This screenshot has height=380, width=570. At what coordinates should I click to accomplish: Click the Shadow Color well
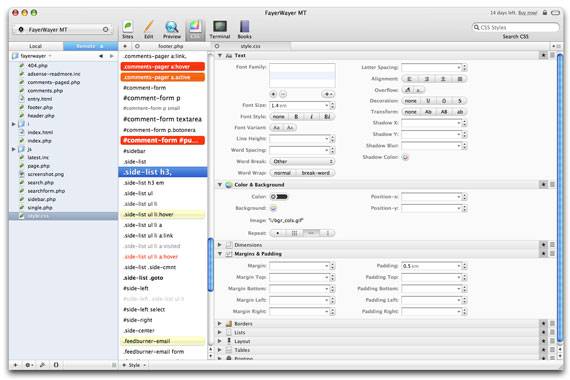pyautogui.click(x=405, y=157)
